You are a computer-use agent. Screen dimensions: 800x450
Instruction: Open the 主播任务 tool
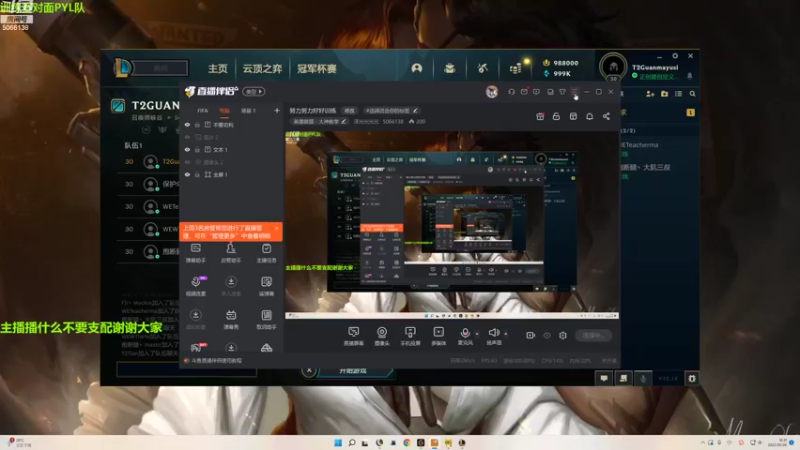pyautogui.click(x=266, y=253)
